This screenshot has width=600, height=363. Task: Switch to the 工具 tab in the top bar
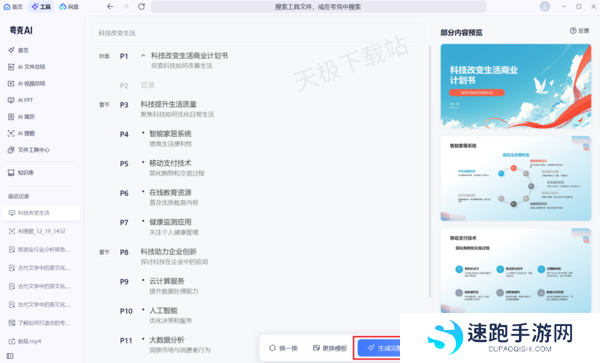41,7
